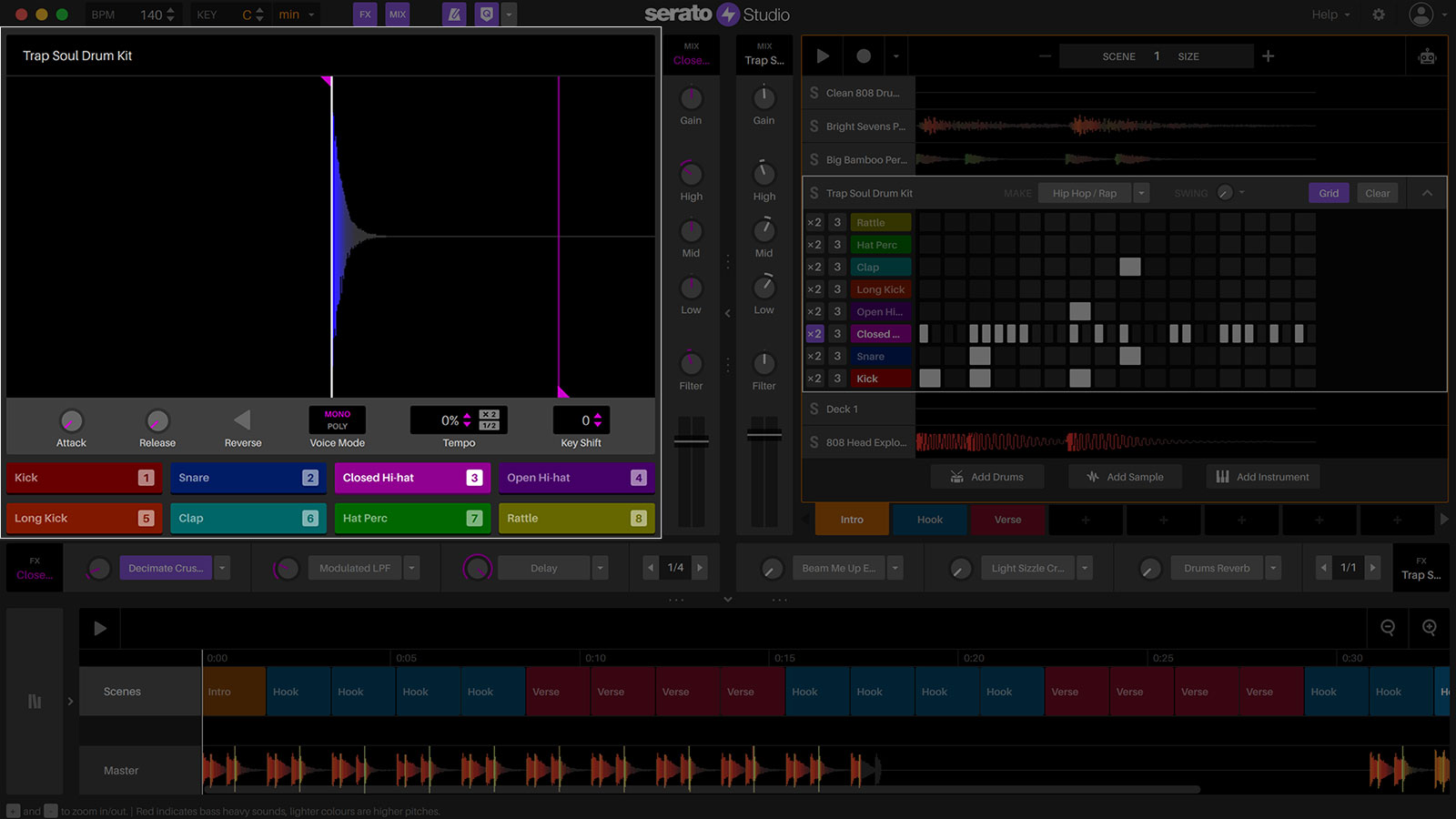
Task: Trigger the Snare pad 2
Action: click(248, 478)
